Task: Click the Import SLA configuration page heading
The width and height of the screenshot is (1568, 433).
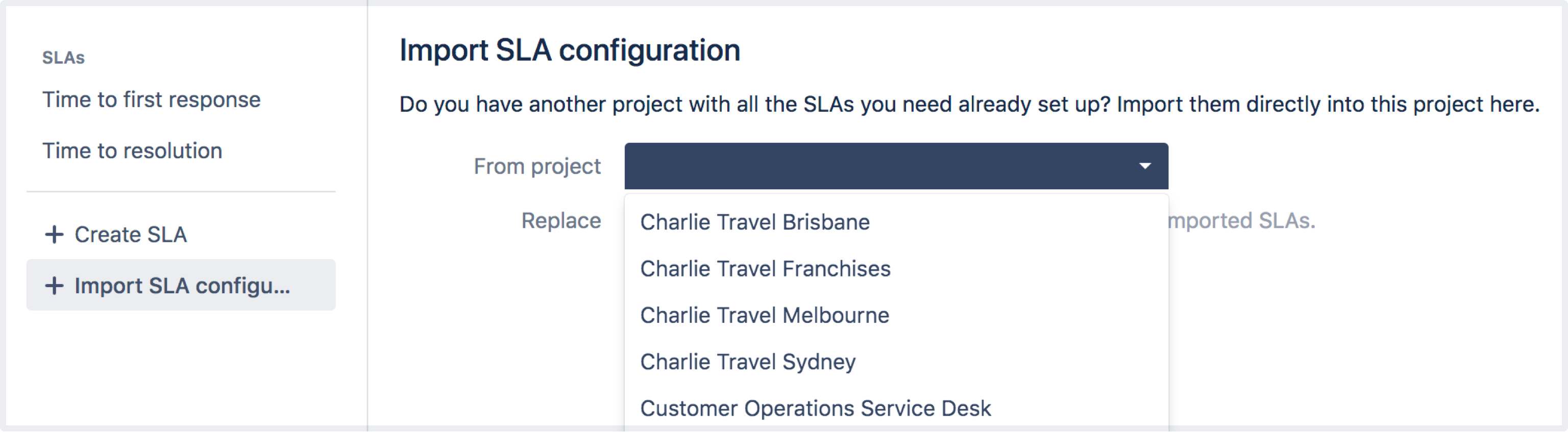Action: pos(570,50)
